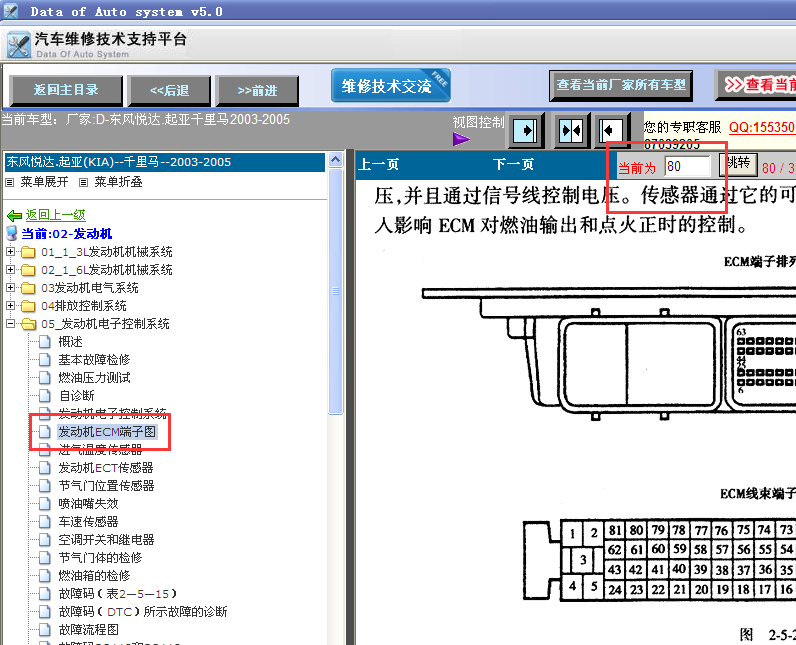The height and width of the screenshot is (645, 796).
Task: Click the document icon beside 喷油嘴失效
Action: [45, 503]
